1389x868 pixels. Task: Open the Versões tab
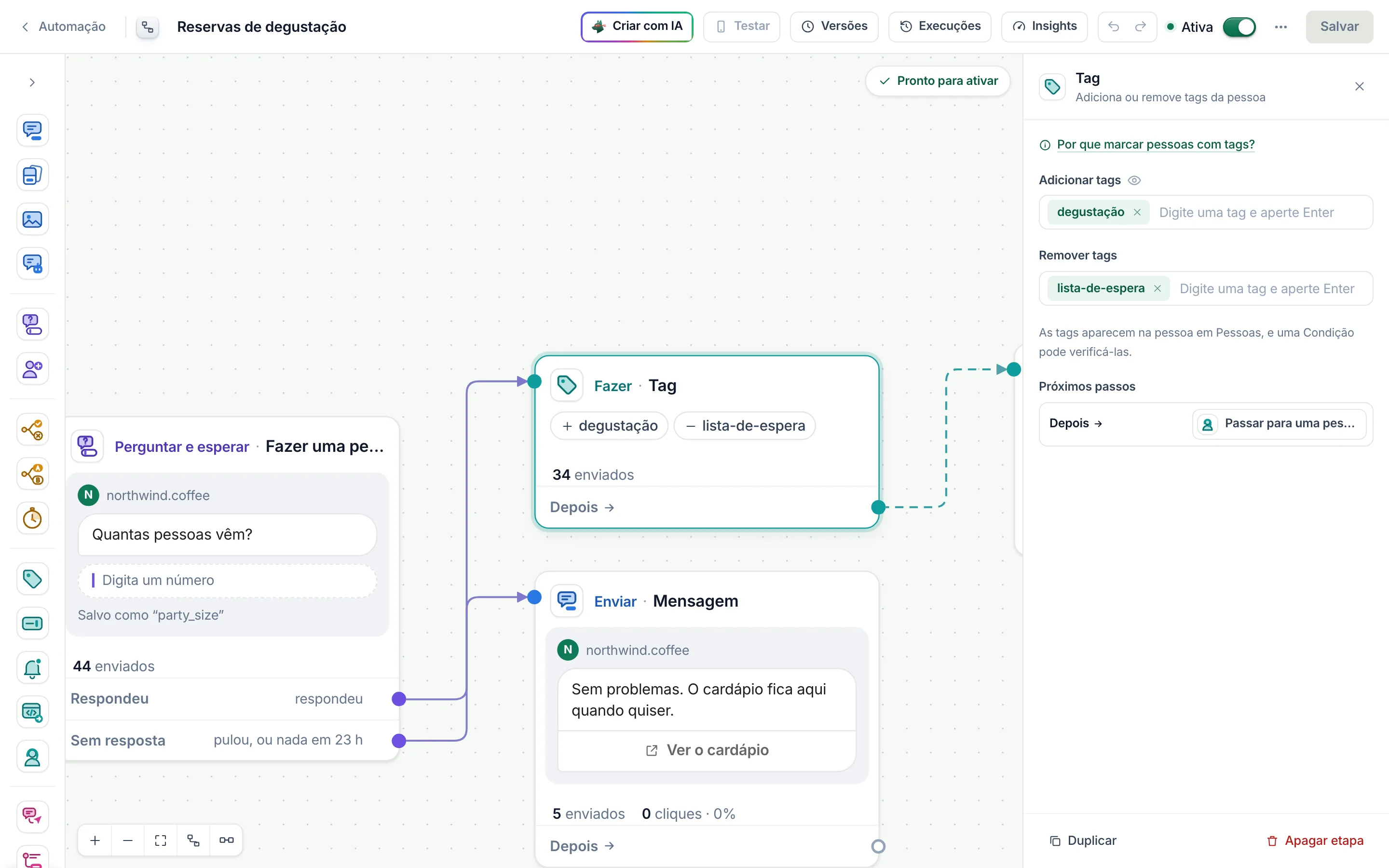point(834,27)
